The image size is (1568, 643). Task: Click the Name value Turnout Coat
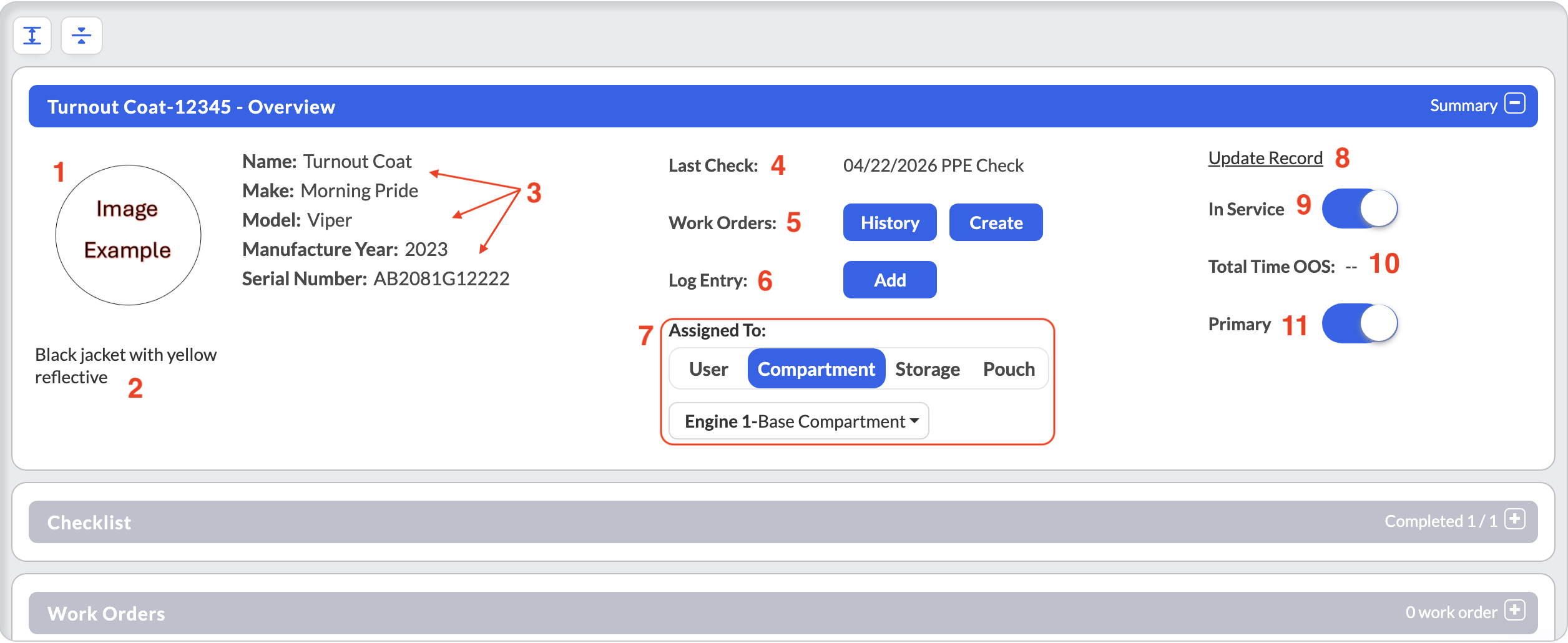[x=357, y=161]
